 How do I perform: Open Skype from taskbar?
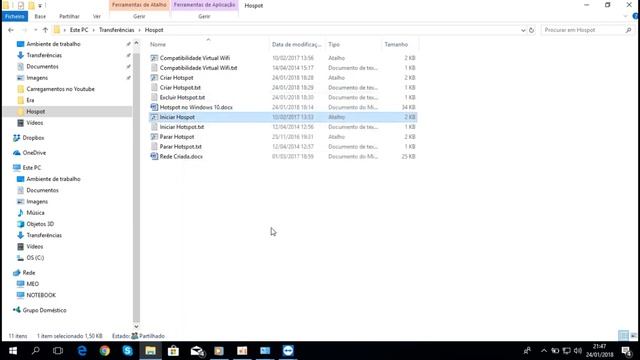pos(128,351)
